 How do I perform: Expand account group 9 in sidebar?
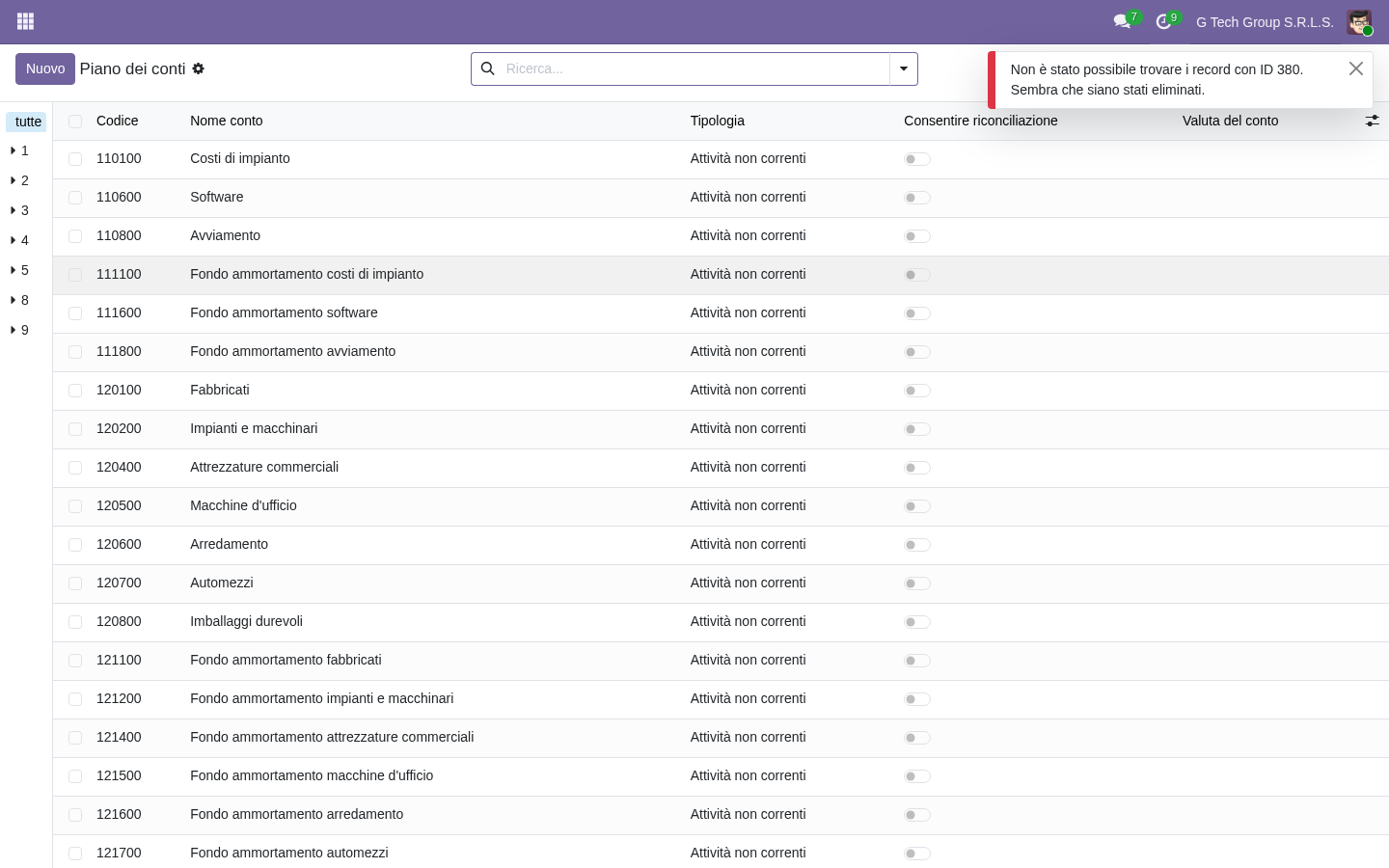tap(19, 330)
